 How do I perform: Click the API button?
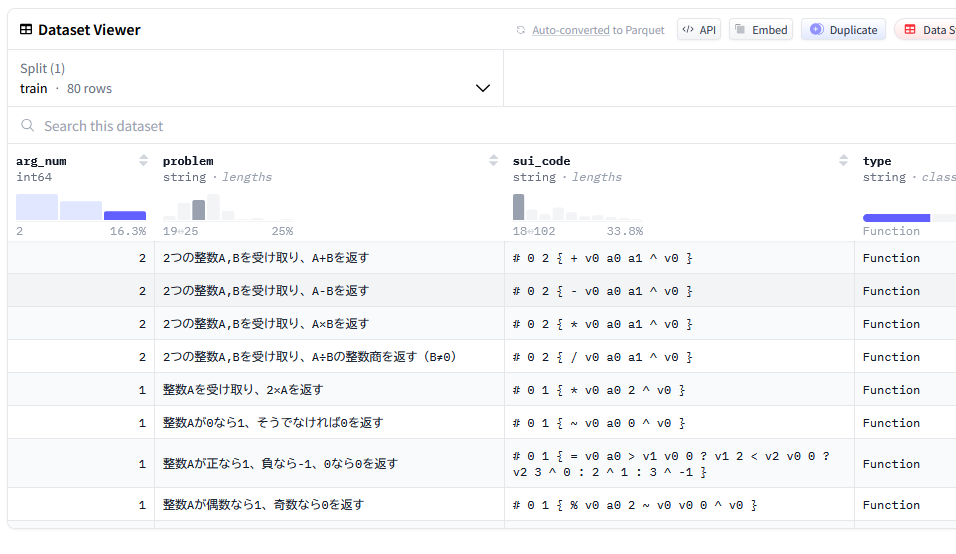click(x=699, y=30)
